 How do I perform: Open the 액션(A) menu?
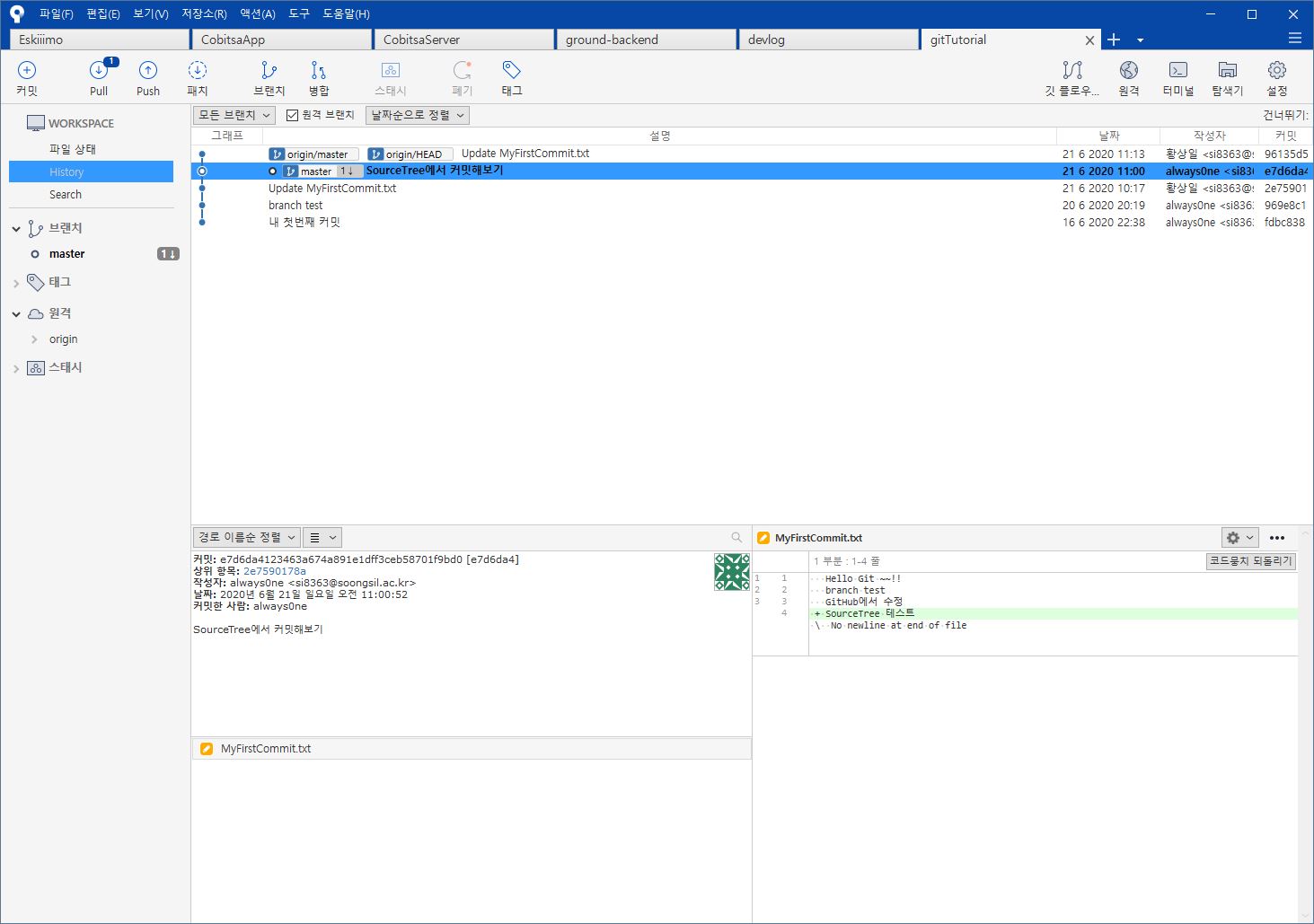(x=258, y=13)
